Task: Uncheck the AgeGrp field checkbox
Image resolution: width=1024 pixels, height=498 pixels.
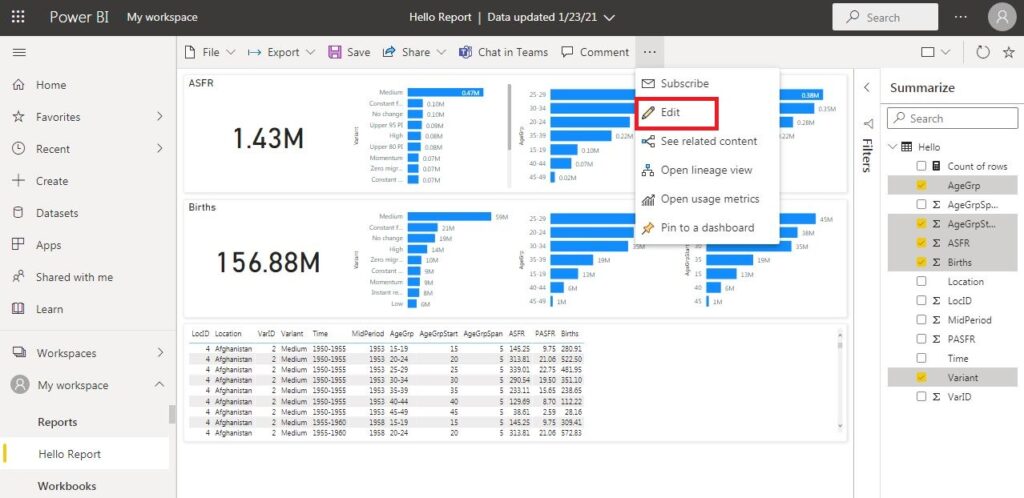Action: tap(921, 185)
